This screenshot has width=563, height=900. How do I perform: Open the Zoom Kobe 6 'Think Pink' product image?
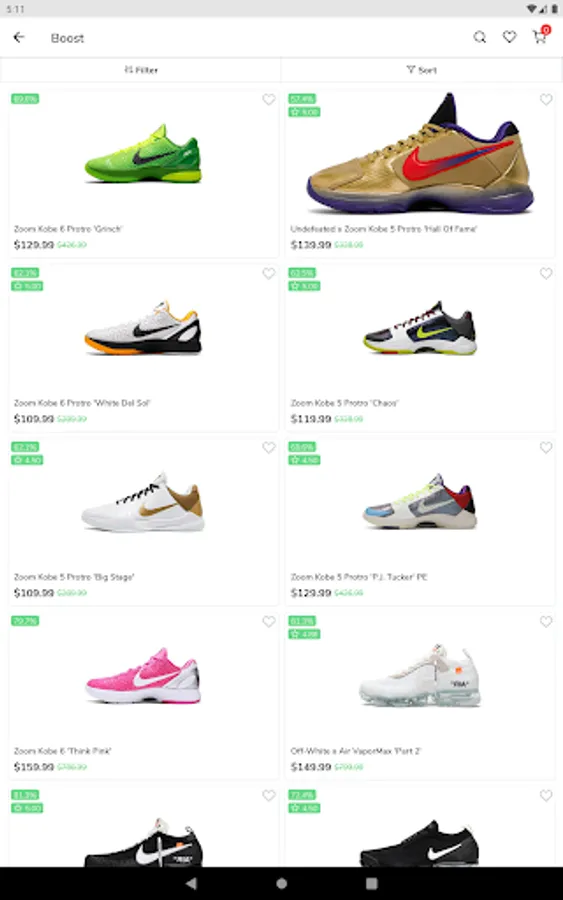click(x=143, y=676)
